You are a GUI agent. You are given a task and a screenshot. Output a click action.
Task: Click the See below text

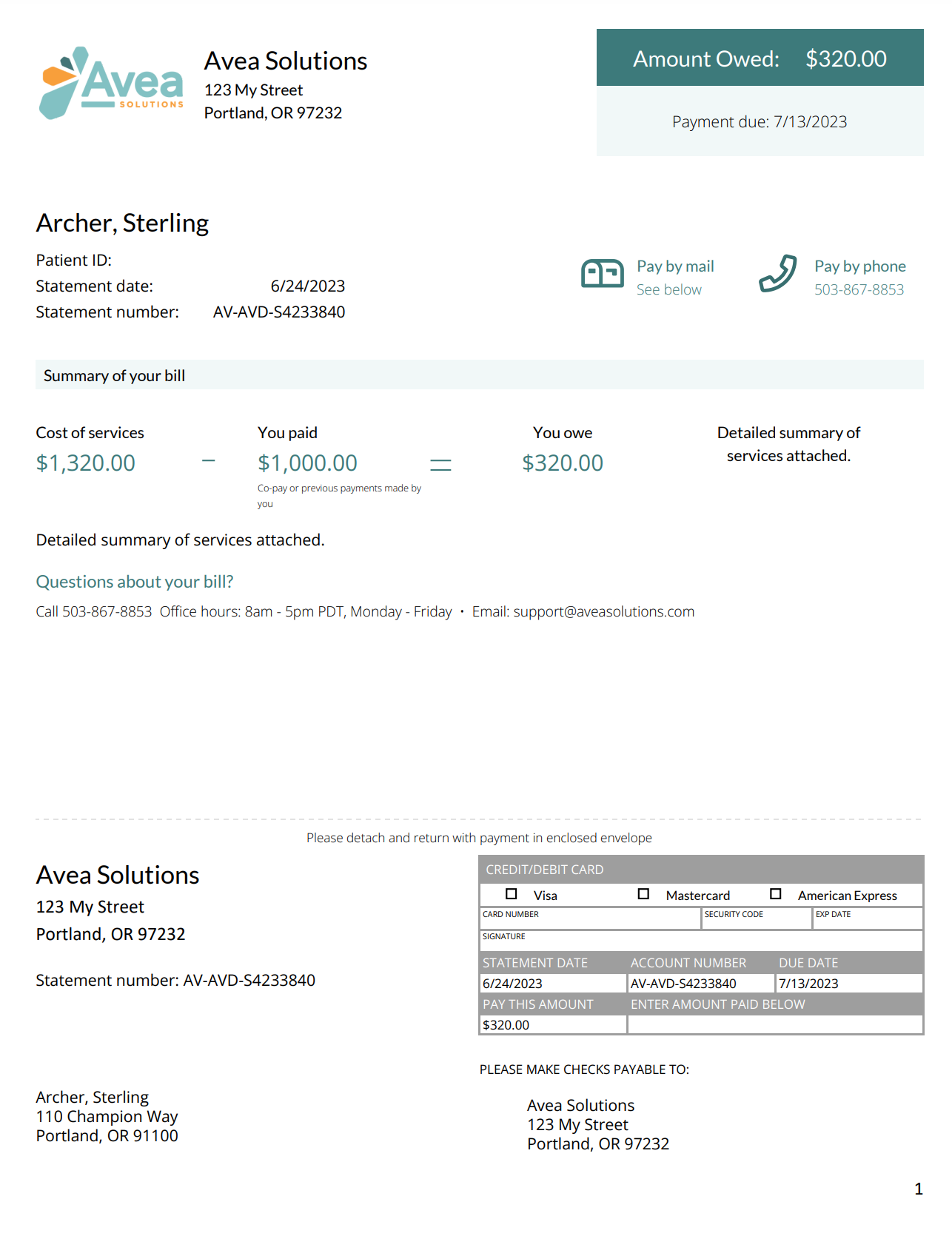pyautogui.click(x=669, y=289)
